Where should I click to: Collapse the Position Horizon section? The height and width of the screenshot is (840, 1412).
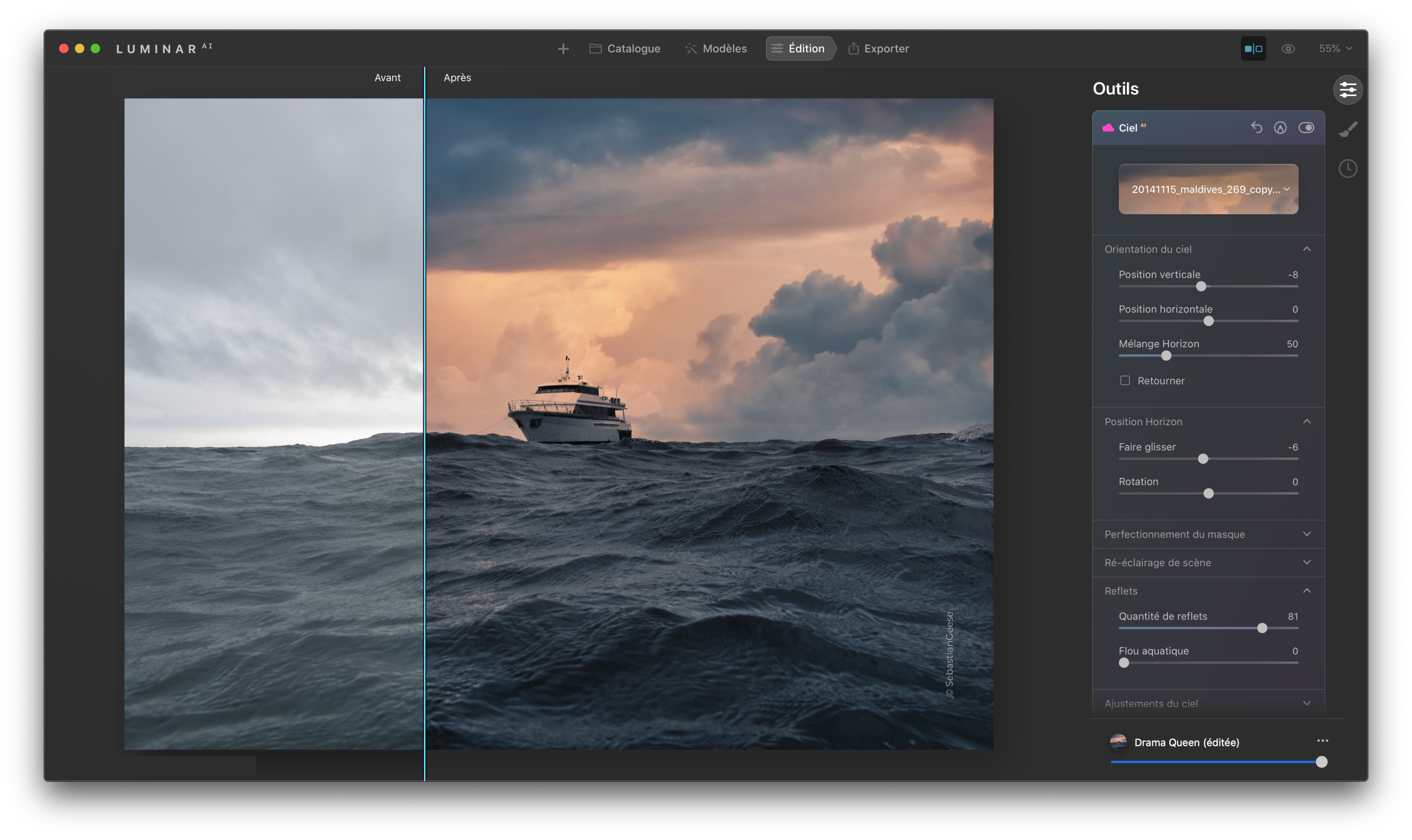click(x=1306, y=422)
